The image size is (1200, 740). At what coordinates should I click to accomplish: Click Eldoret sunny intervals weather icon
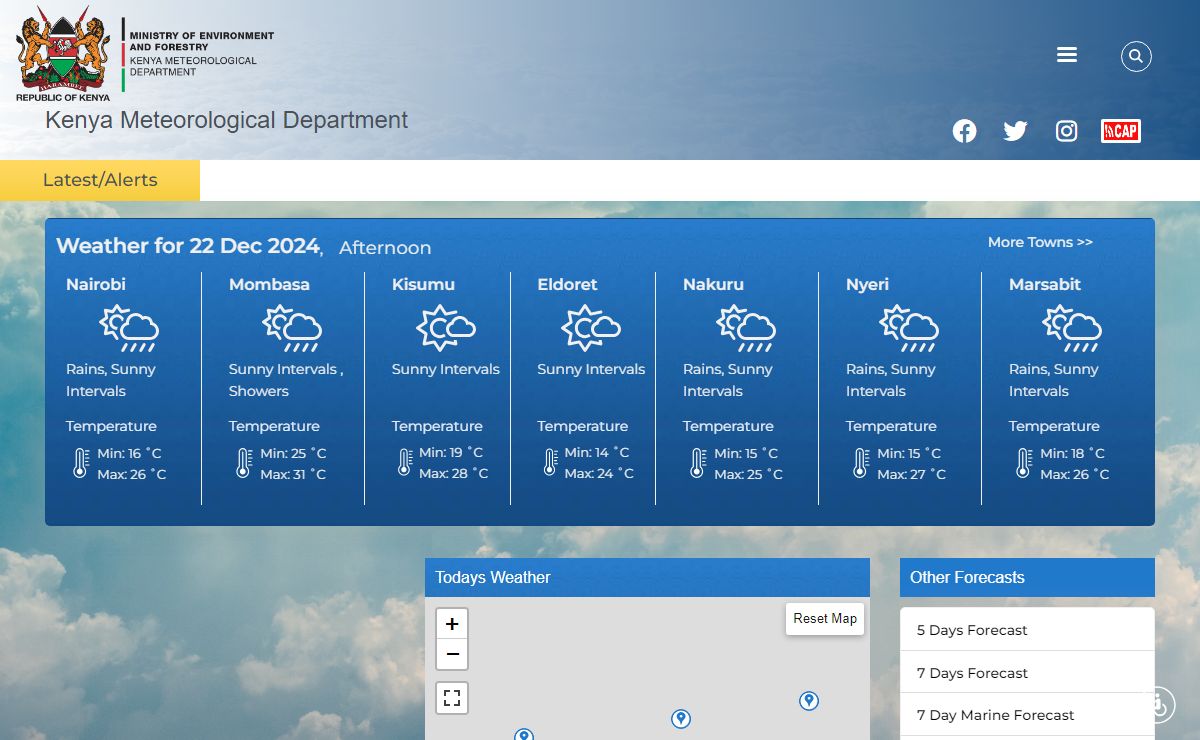tap(591, 328)
